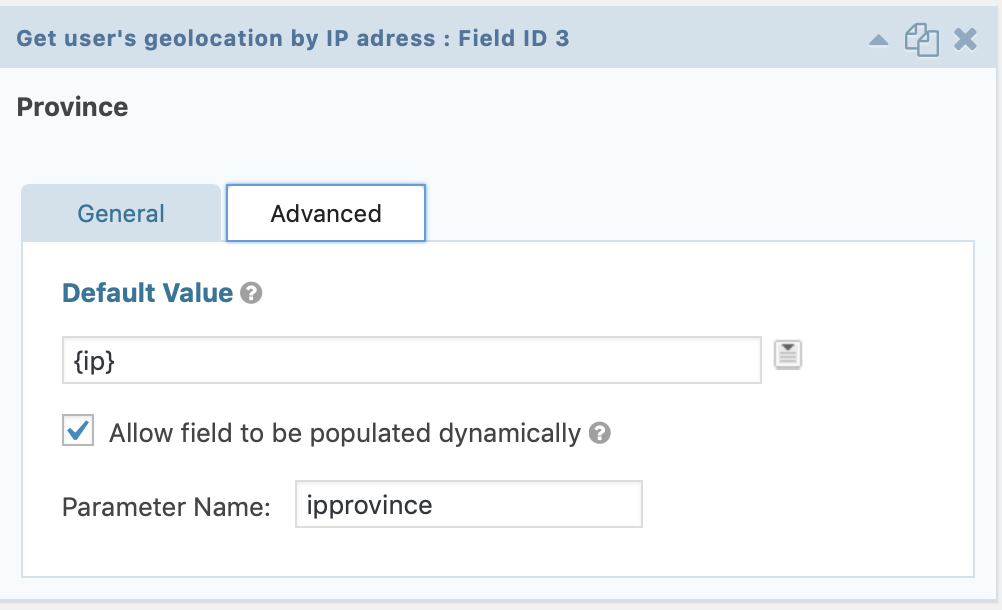Select the Province field label
The width and height of the screenshot is (1002, 610).
(x=72, y=107)
